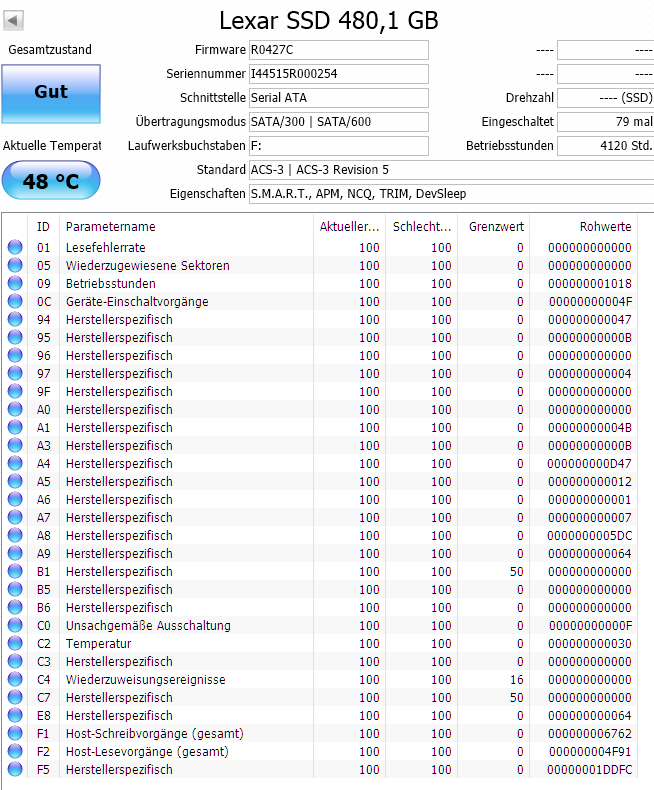
Task: Click the status orb for attribute A3
Action: (15, 445)
